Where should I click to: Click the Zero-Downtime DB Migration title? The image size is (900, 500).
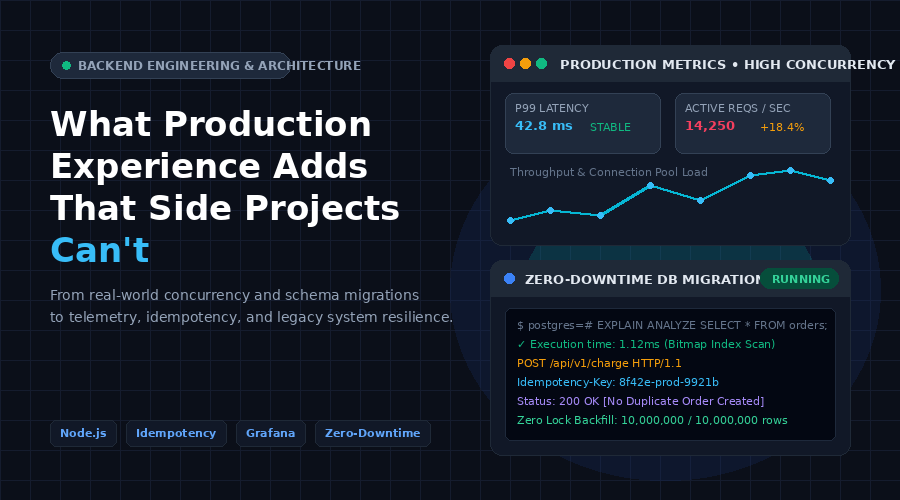(x=643, y=280)
